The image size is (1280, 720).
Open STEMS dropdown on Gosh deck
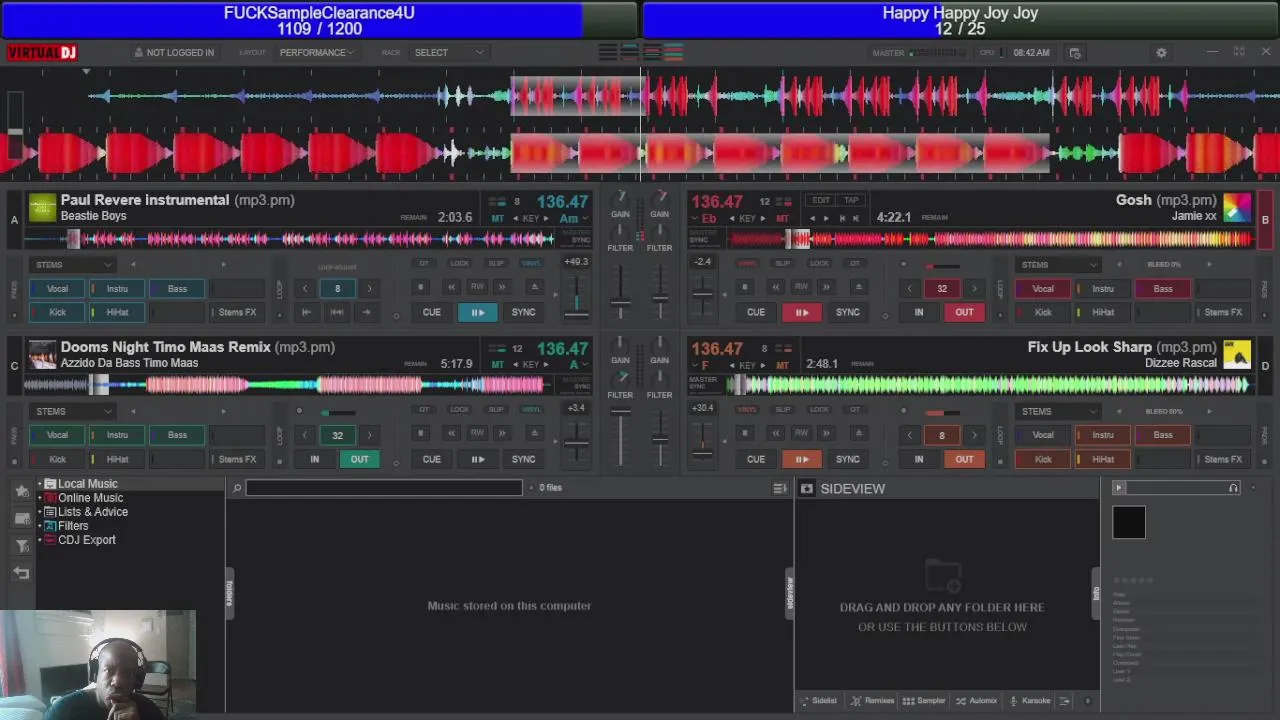[1058, 265]
